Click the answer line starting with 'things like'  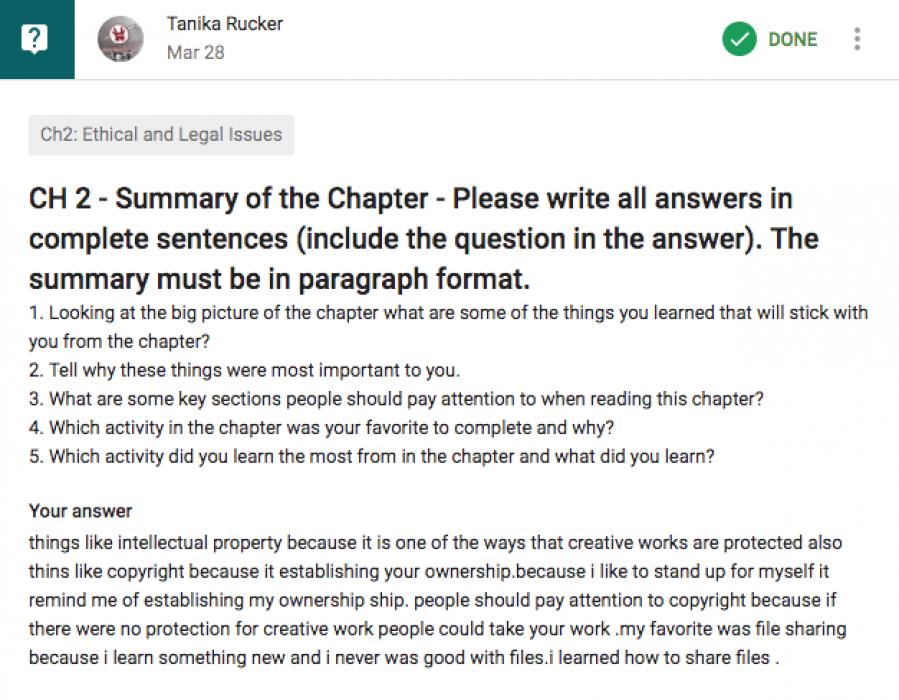(435, 543)
